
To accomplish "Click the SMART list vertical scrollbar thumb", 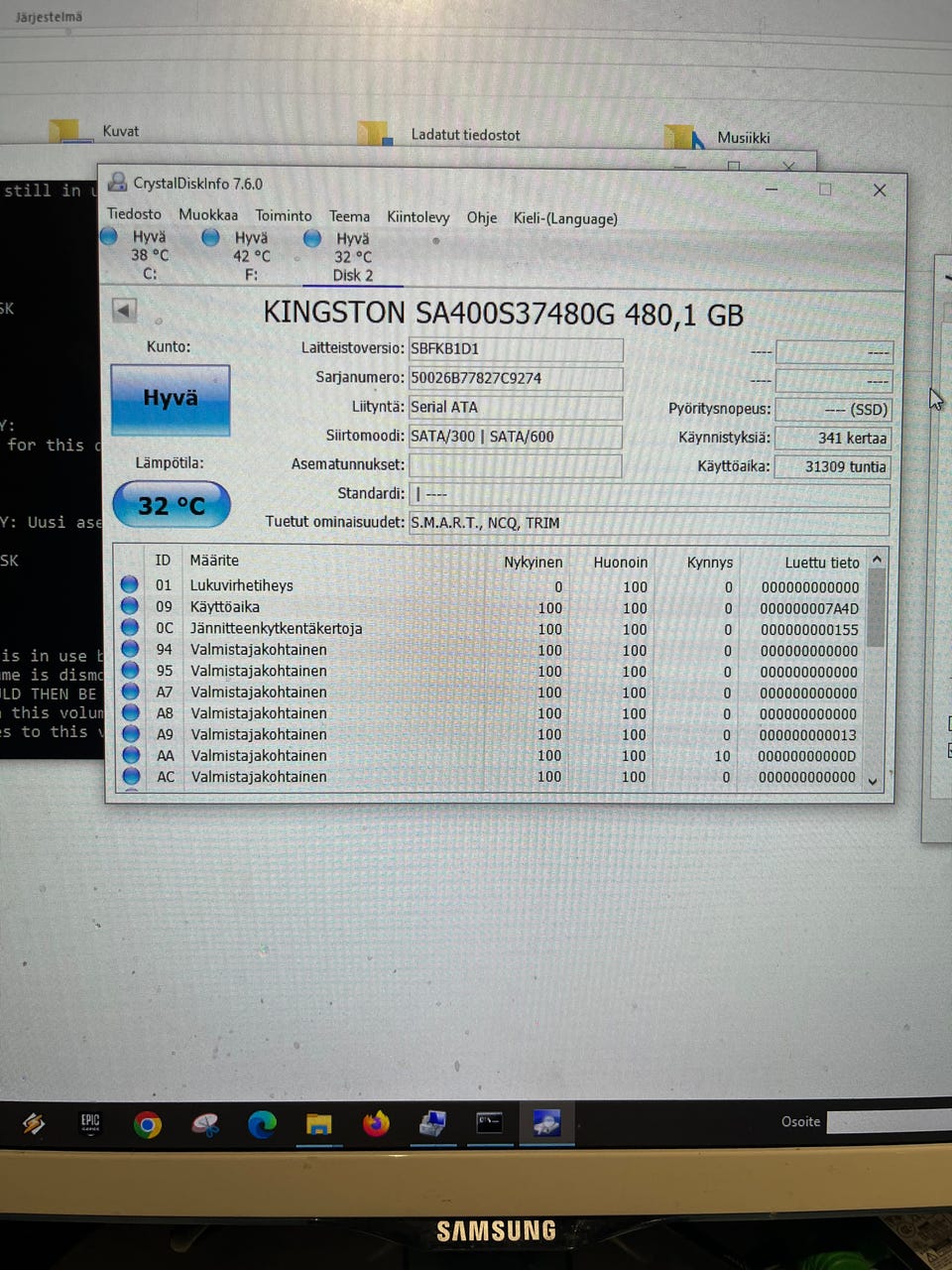I will (876, 608).
